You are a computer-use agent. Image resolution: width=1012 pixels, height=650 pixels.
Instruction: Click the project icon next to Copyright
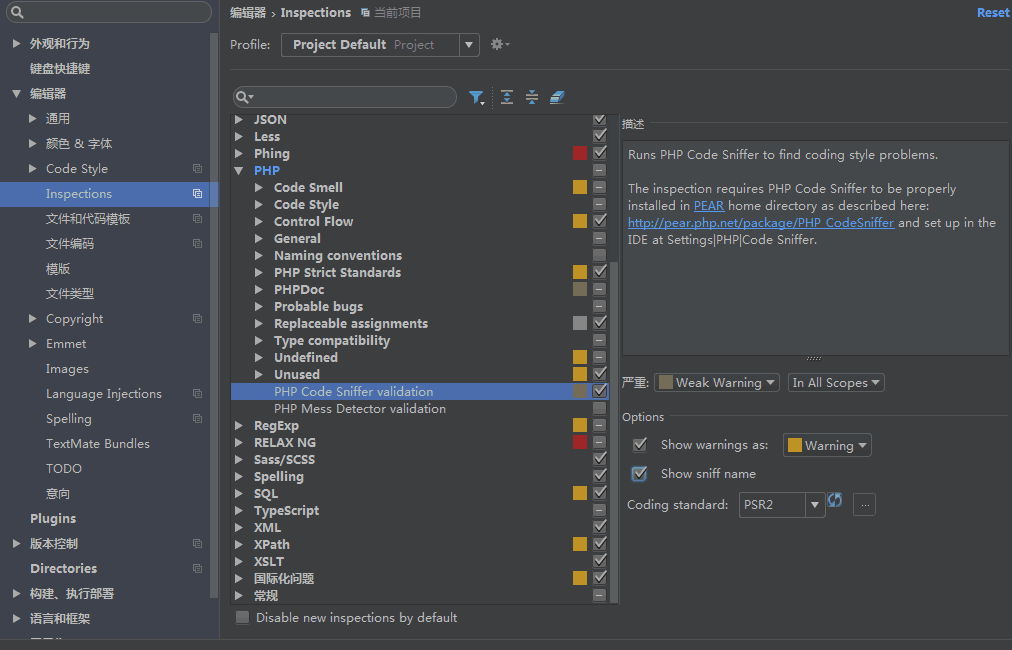pyautogui.click(x=197, y=319)
